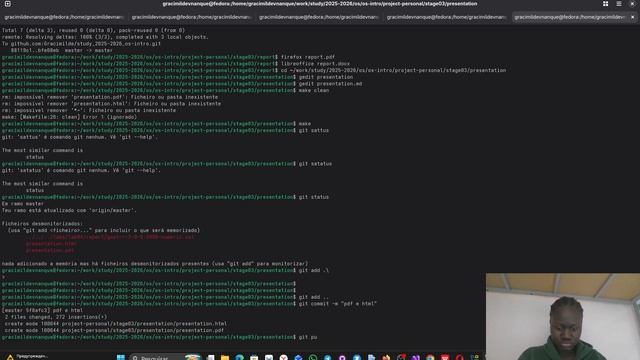Close the active terminal tab
The image size is (640, 360).
[633, 17]
